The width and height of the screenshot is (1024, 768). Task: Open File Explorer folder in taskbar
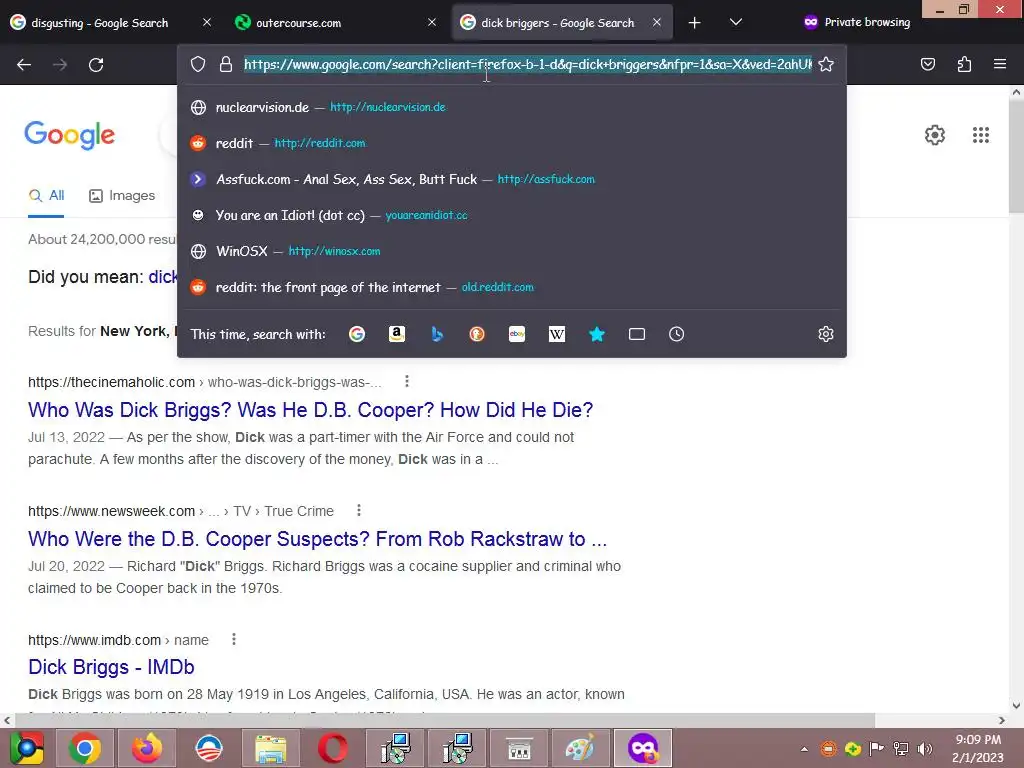[x=271, y=748]
